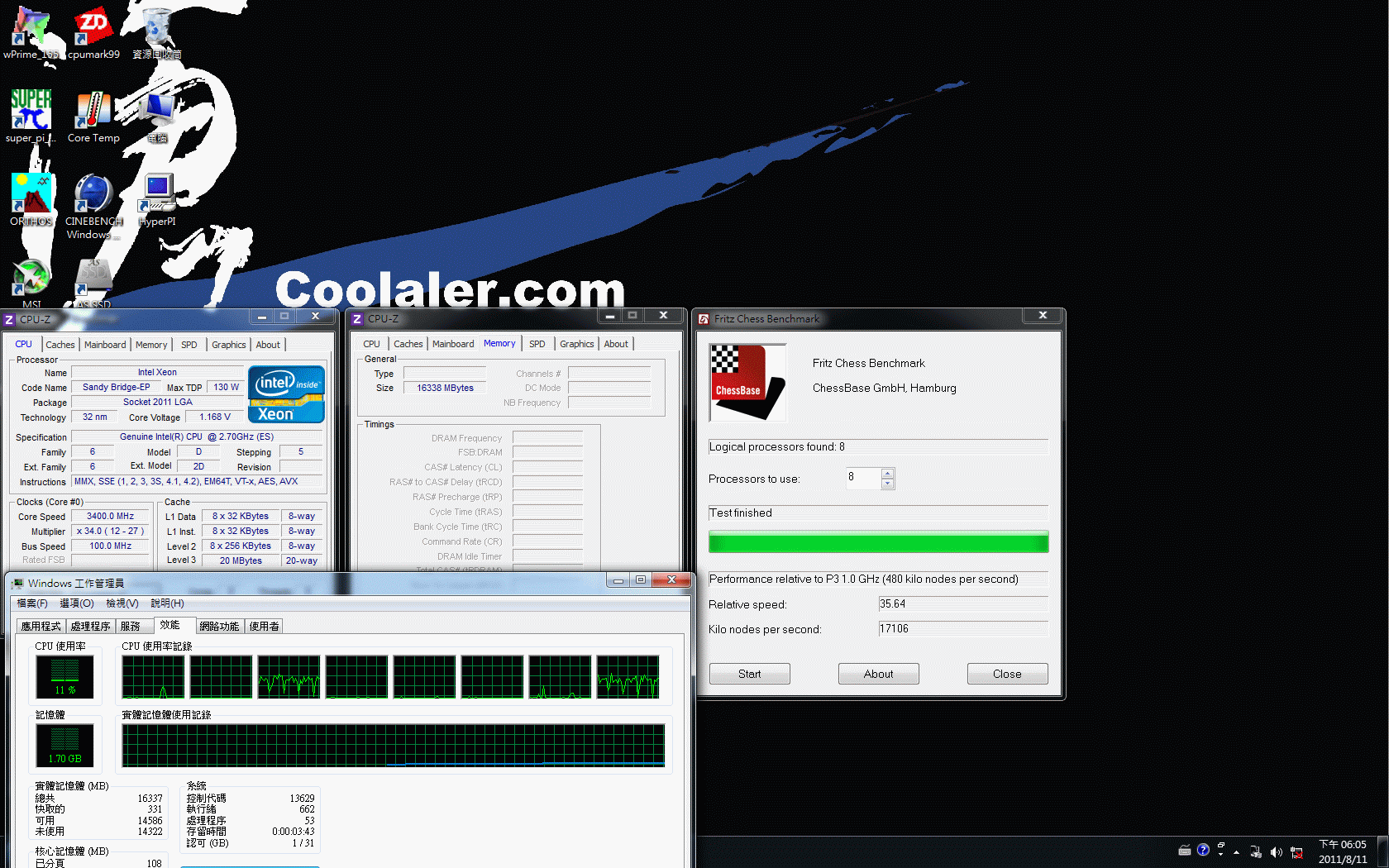Click the ChessBase logo in Fritz Chess Benchmark

747,383
